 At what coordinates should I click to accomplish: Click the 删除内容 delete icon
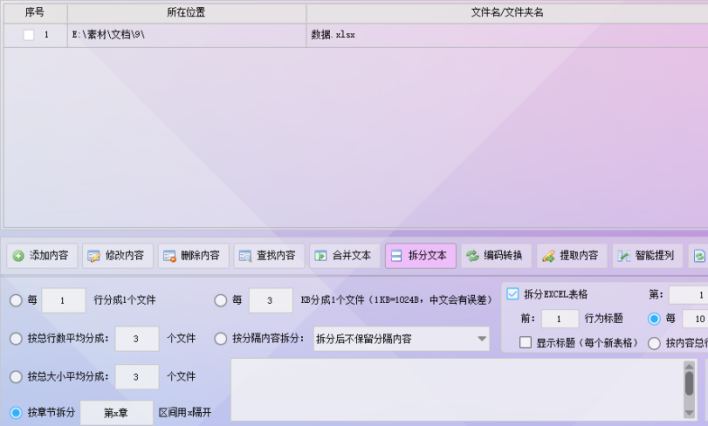pos(170,256)
